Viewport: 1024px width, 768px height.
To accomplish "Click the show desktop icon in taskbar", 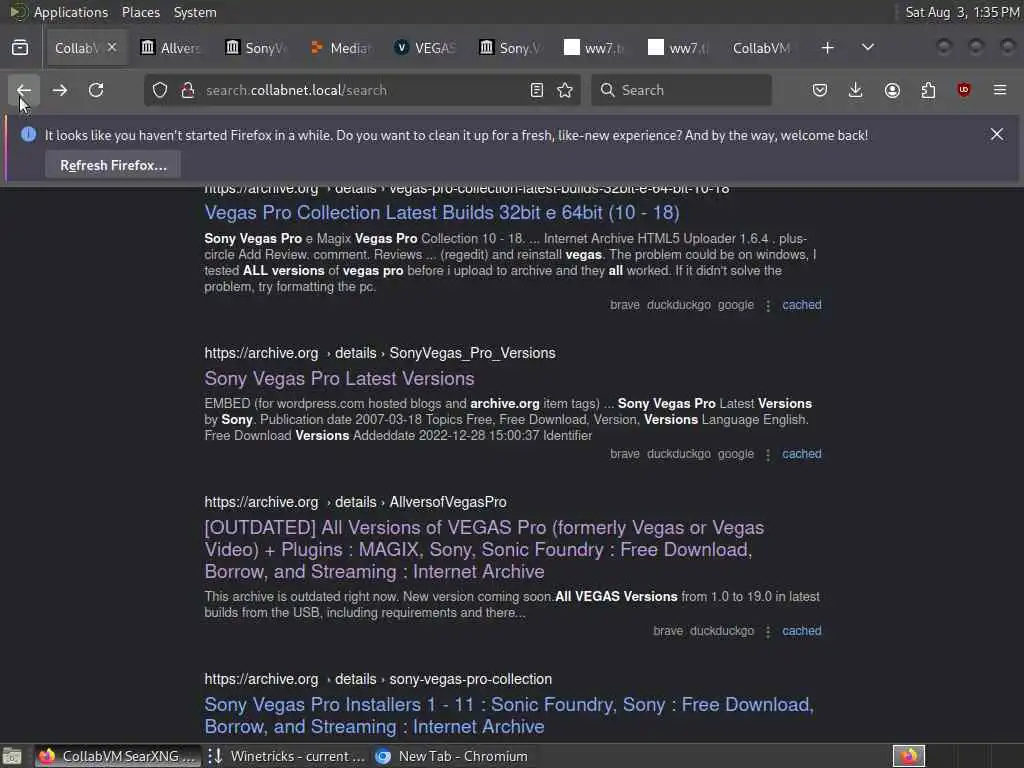I will click(x=12, y=756).
